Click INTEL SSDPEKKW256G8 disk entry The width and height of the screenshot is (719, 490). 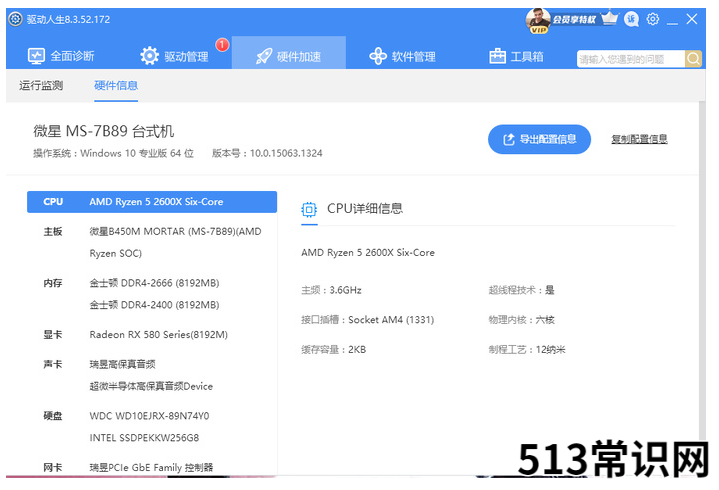pyautogui.click(x=144, y=438)
